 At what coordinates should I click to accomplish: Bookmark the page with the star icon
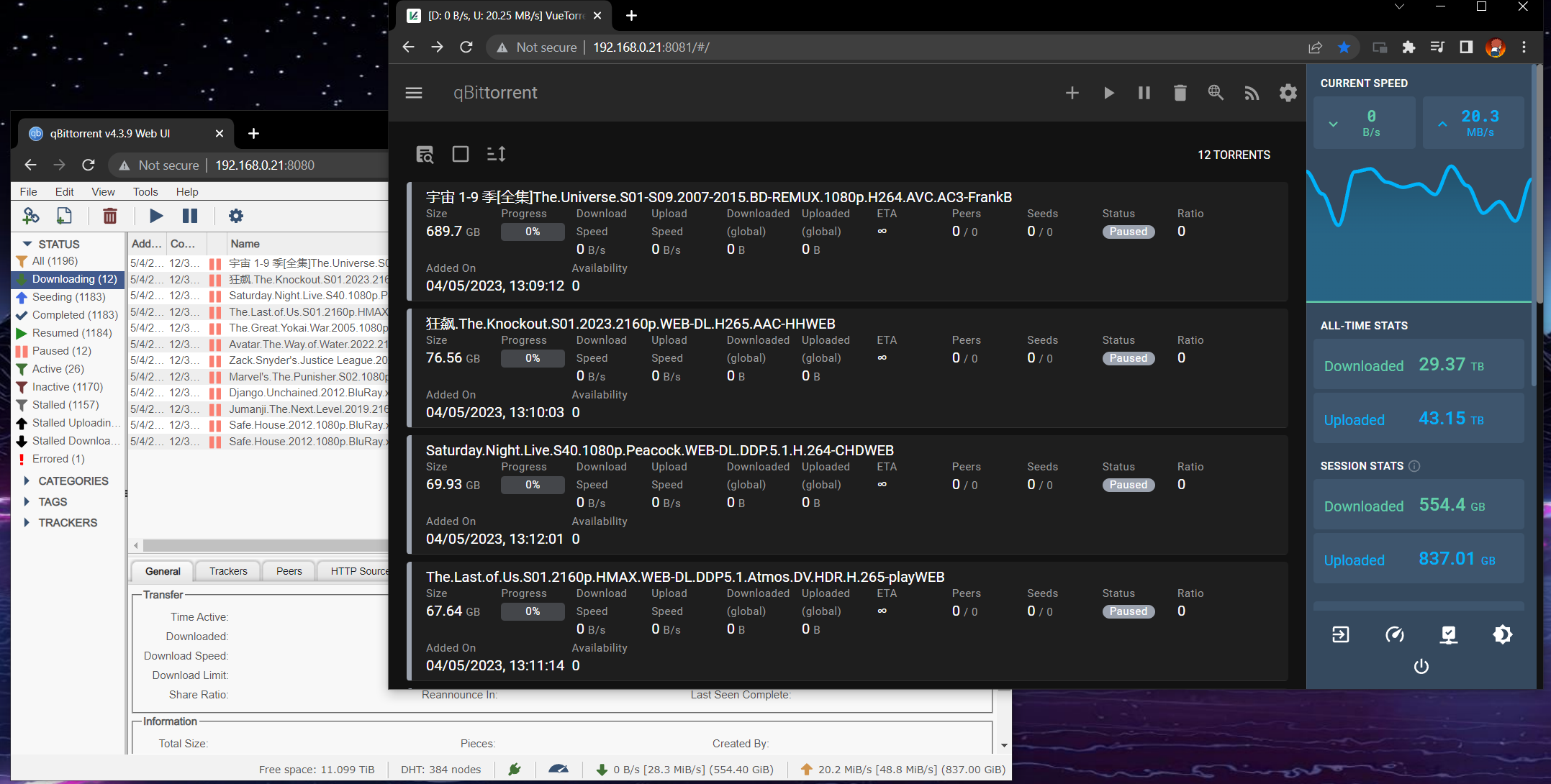pos(1344,47)
